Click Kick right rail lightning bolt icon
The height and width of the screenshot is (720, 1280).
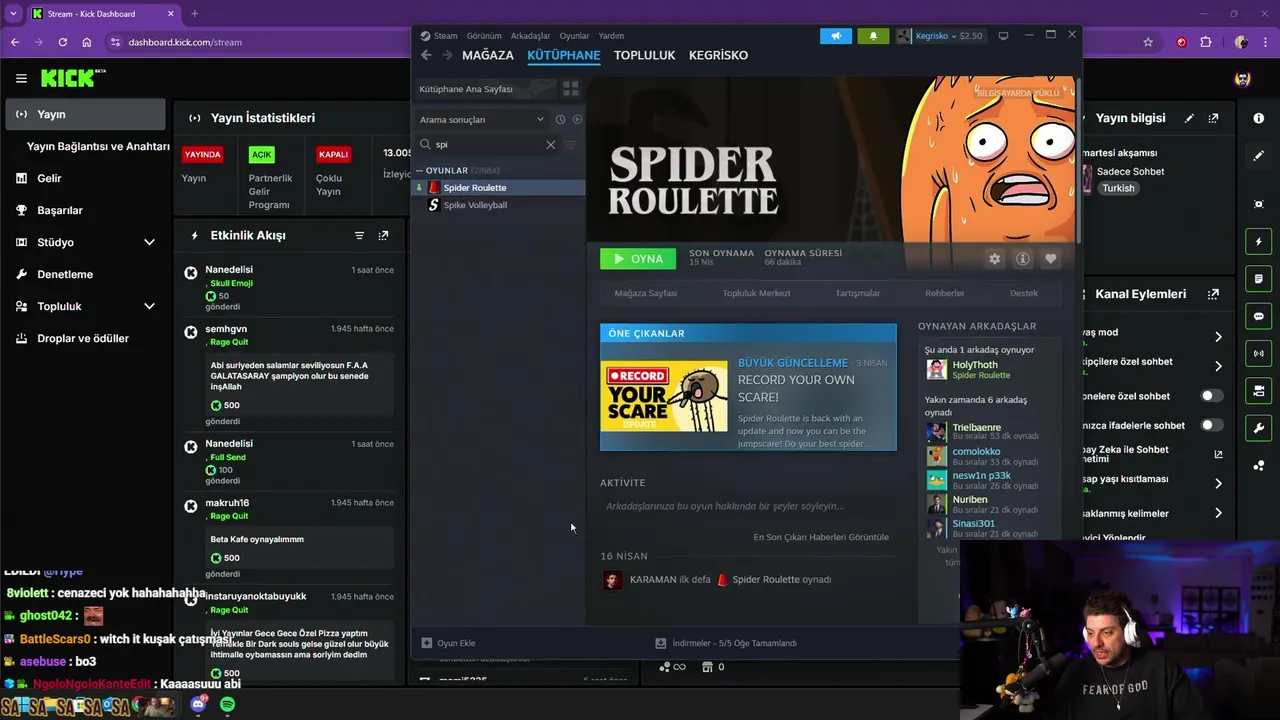pyautogui.click(x=1258, y=242)
